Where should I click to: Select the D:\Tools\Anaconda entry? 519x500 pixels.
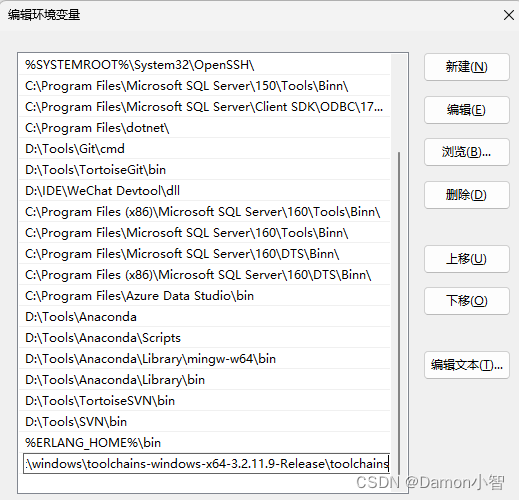pyautogui.click(x=204, y=317)
